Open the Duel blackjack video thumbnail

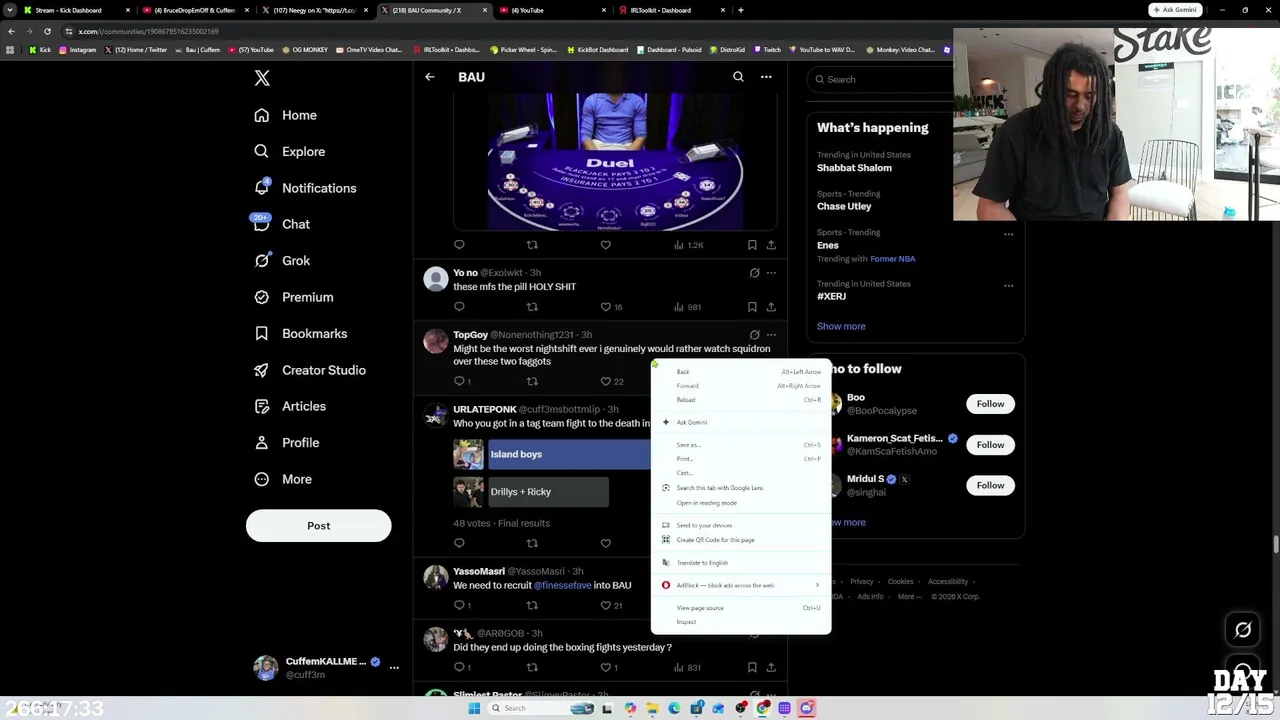[615, 161]
